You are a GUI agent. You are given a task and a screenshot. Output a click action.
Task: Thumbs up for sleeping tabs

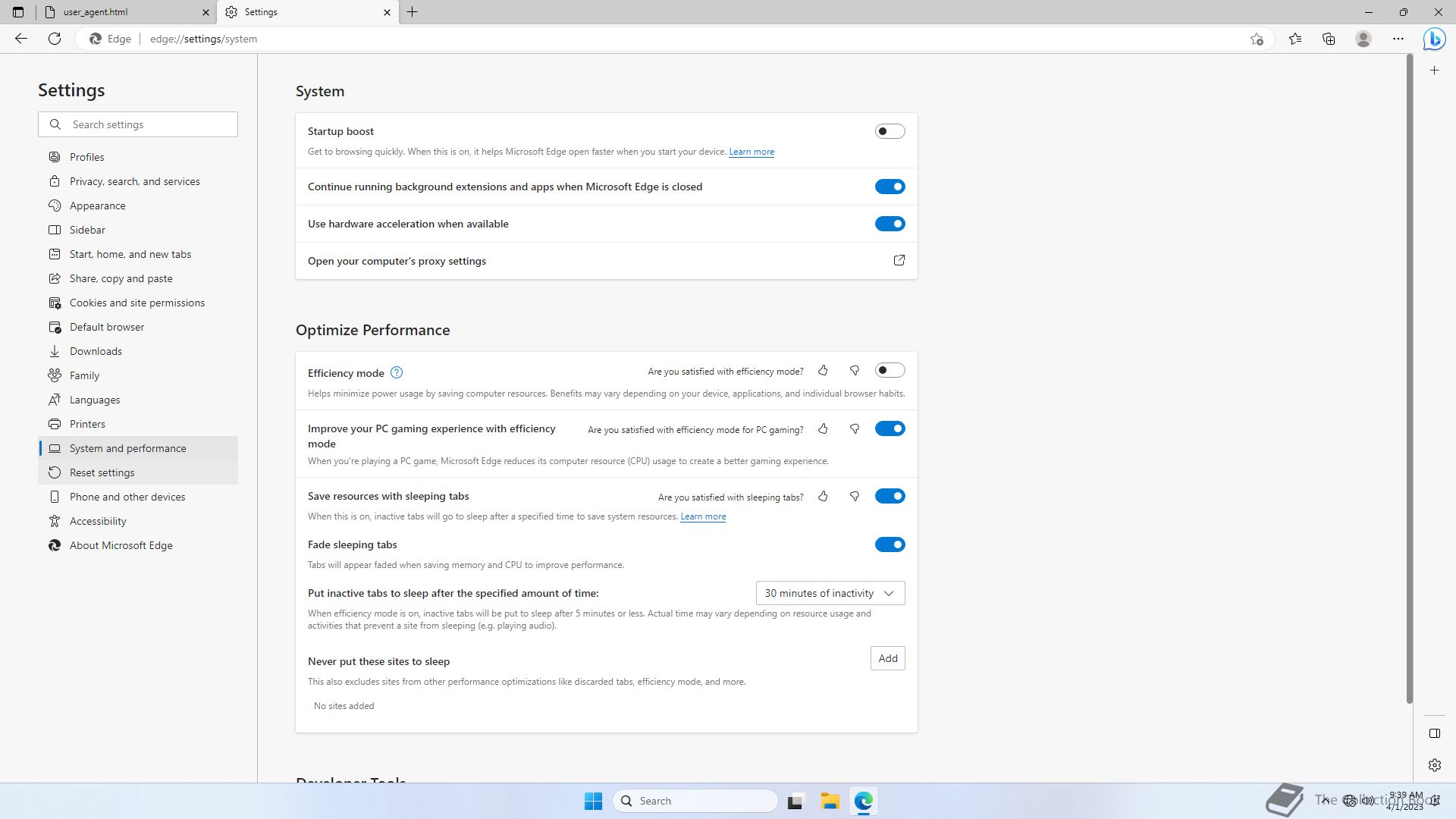pos(823,497)
